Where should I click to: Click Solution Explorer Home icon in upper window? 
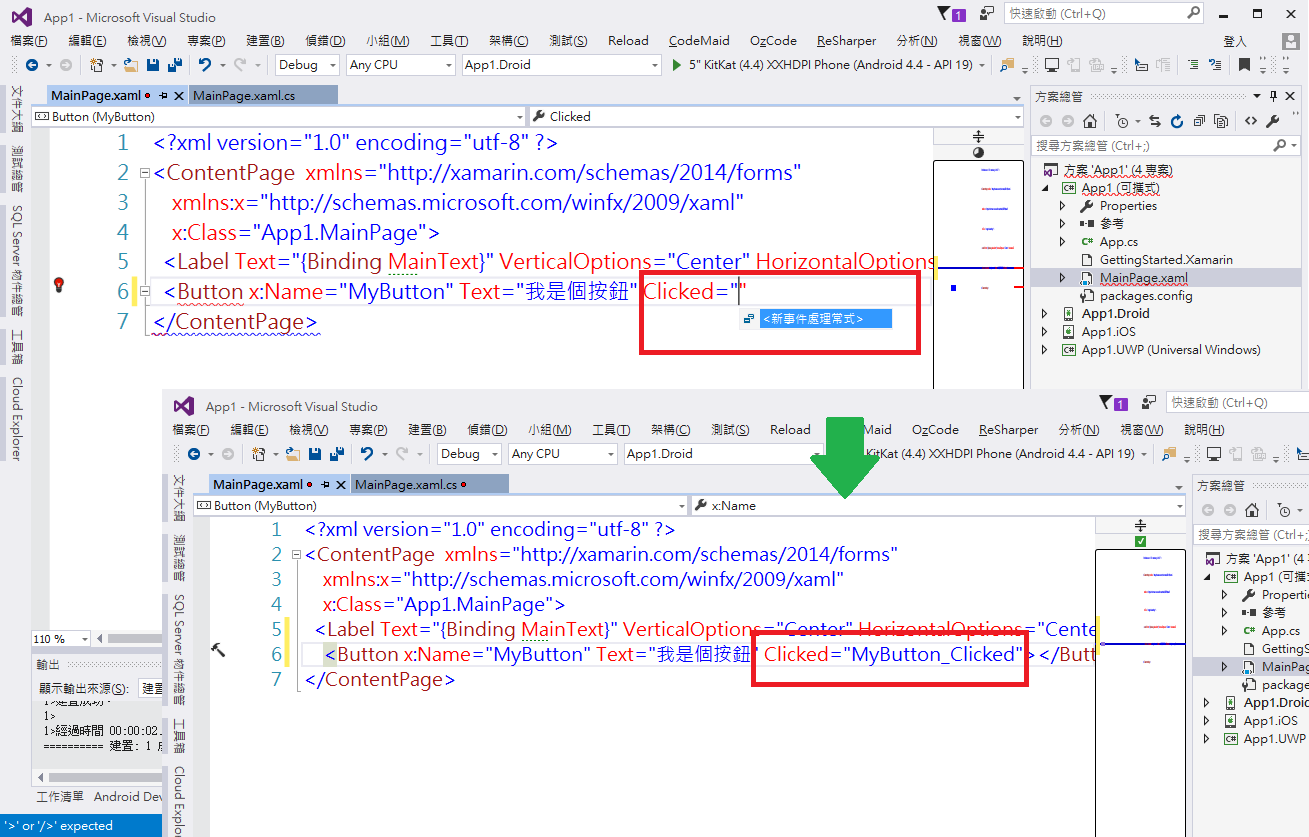(x=1090, y=121)
